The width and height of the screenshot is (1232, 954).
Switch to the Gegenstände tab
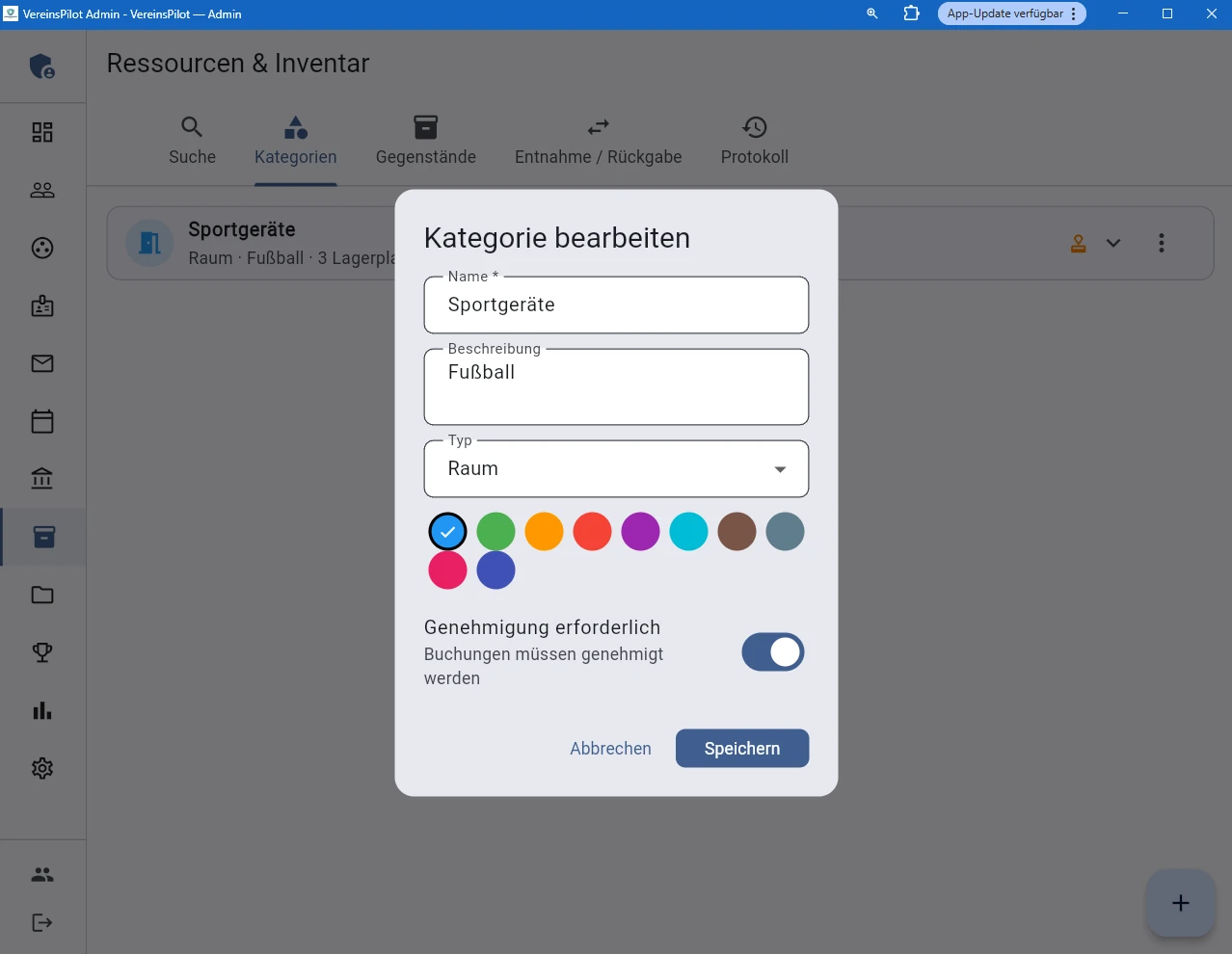[425, 142]
